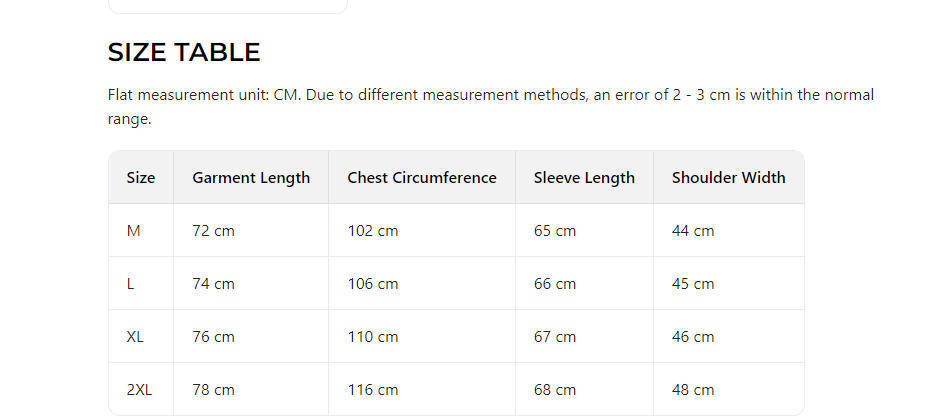Select the 2XL size row label
The width and height of the screenshot is (940, 416).
coord(139,390)
